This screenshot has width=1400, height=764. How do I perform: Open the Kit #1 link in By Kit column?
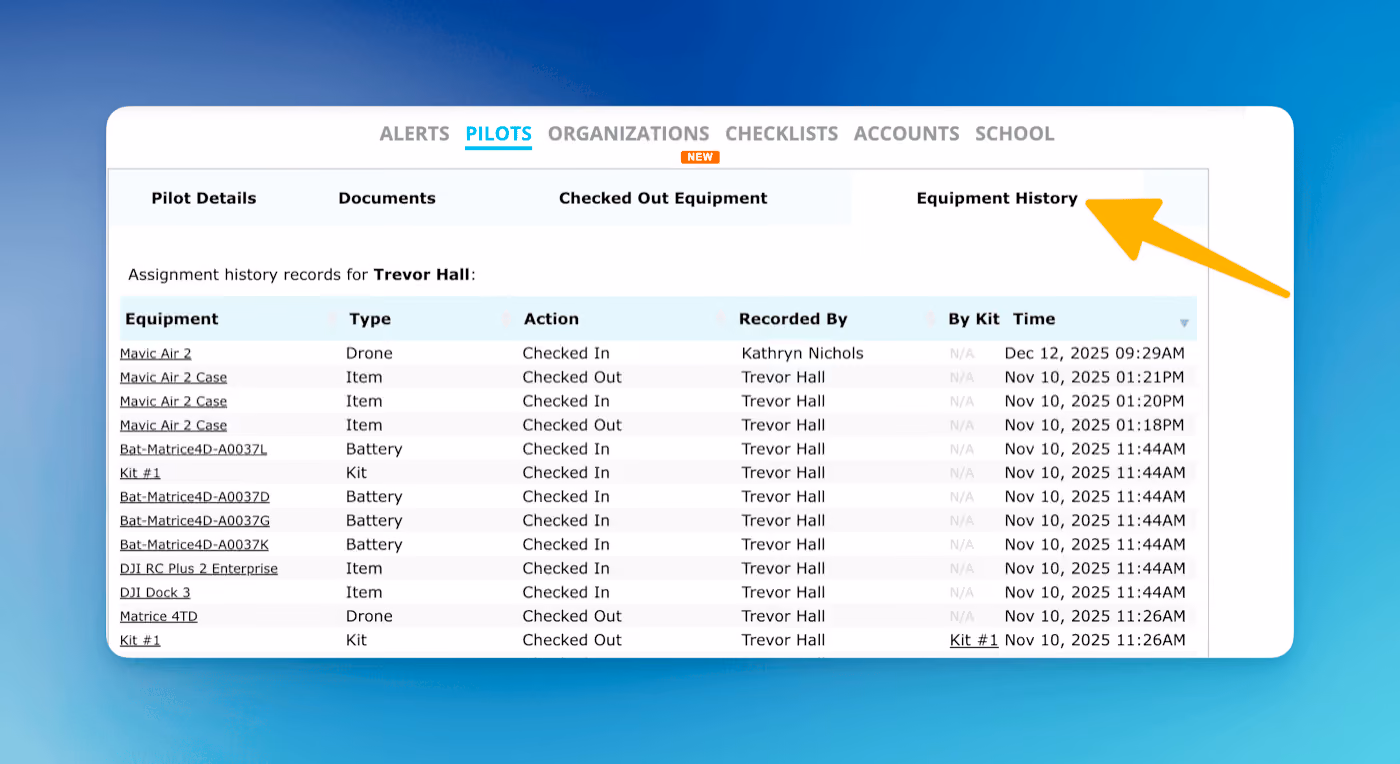[x=974, y=640]
